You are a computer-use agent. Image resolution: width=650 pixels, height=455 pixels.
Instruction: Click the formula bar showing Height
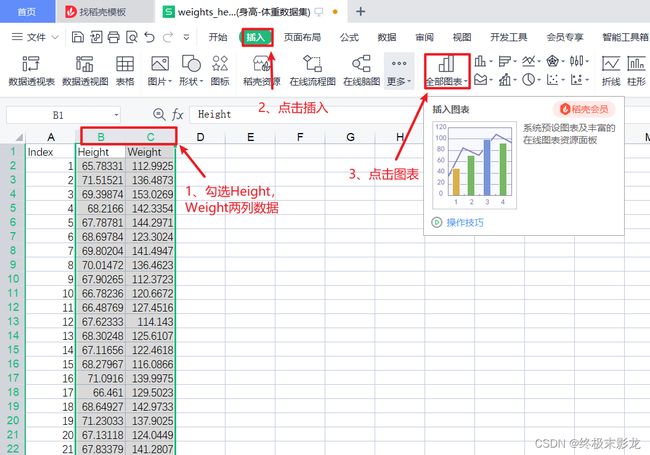pos(305,114)
